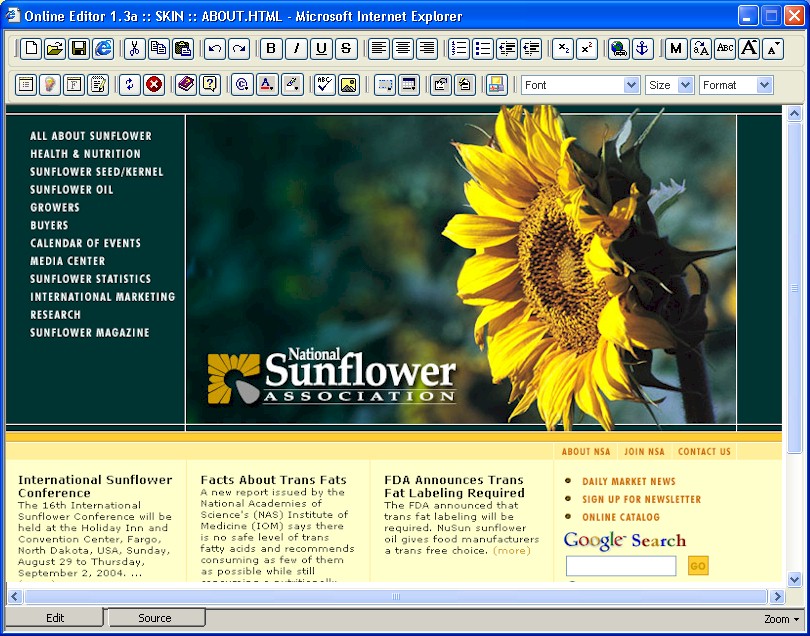This screenshot has width=810, height=636.
Task: Open Sunflower Oil nav item
Action: click(x=71, y=190)
